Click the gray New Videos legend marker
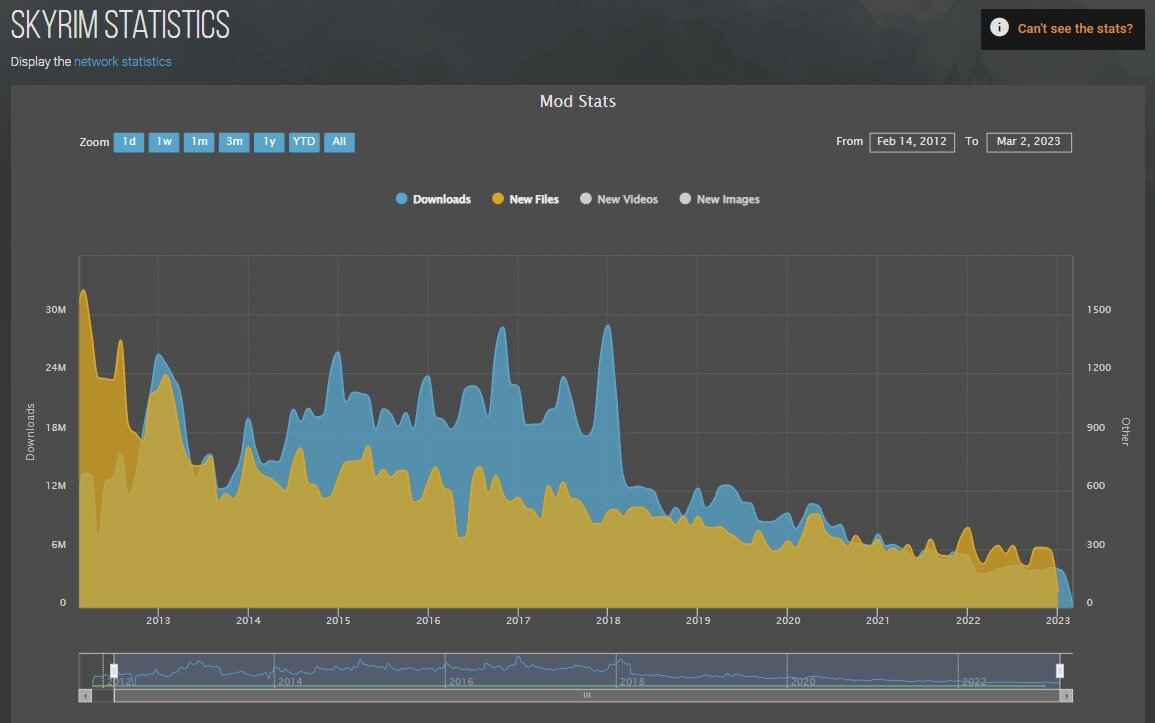 586,199
